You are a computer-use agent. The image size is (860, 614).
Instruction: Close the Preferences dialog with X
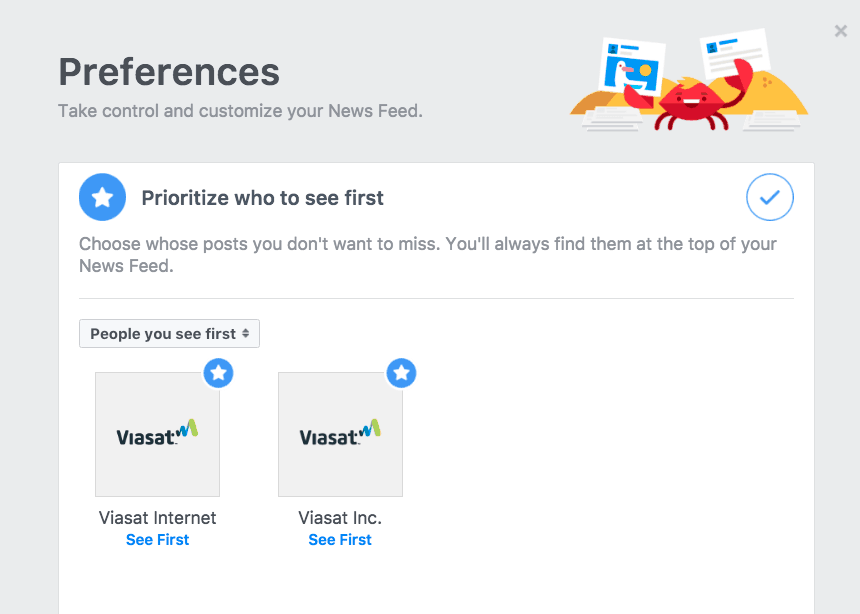[841, 31]
